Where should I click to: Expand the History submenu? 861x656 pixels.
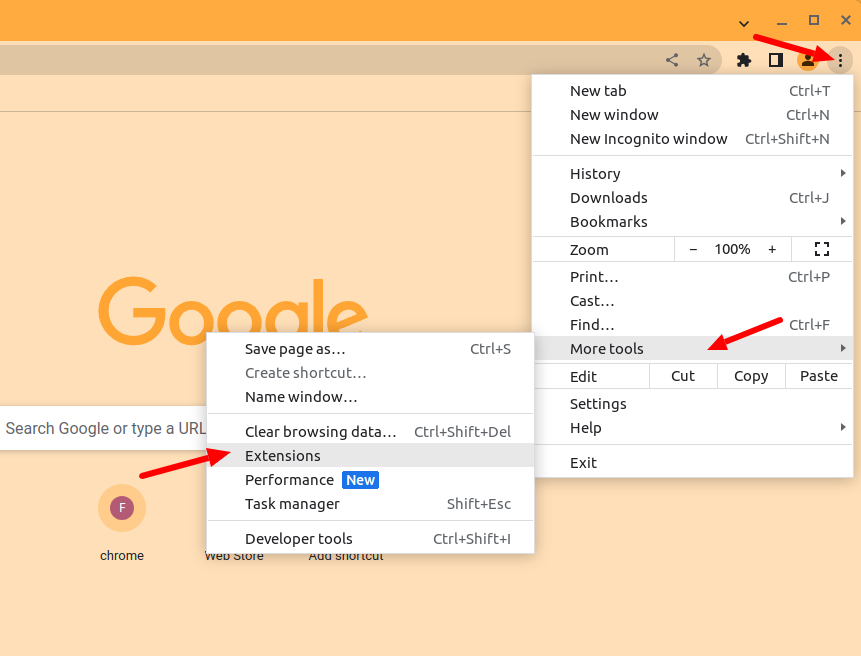pyautogui.click(x=692, y=173)
